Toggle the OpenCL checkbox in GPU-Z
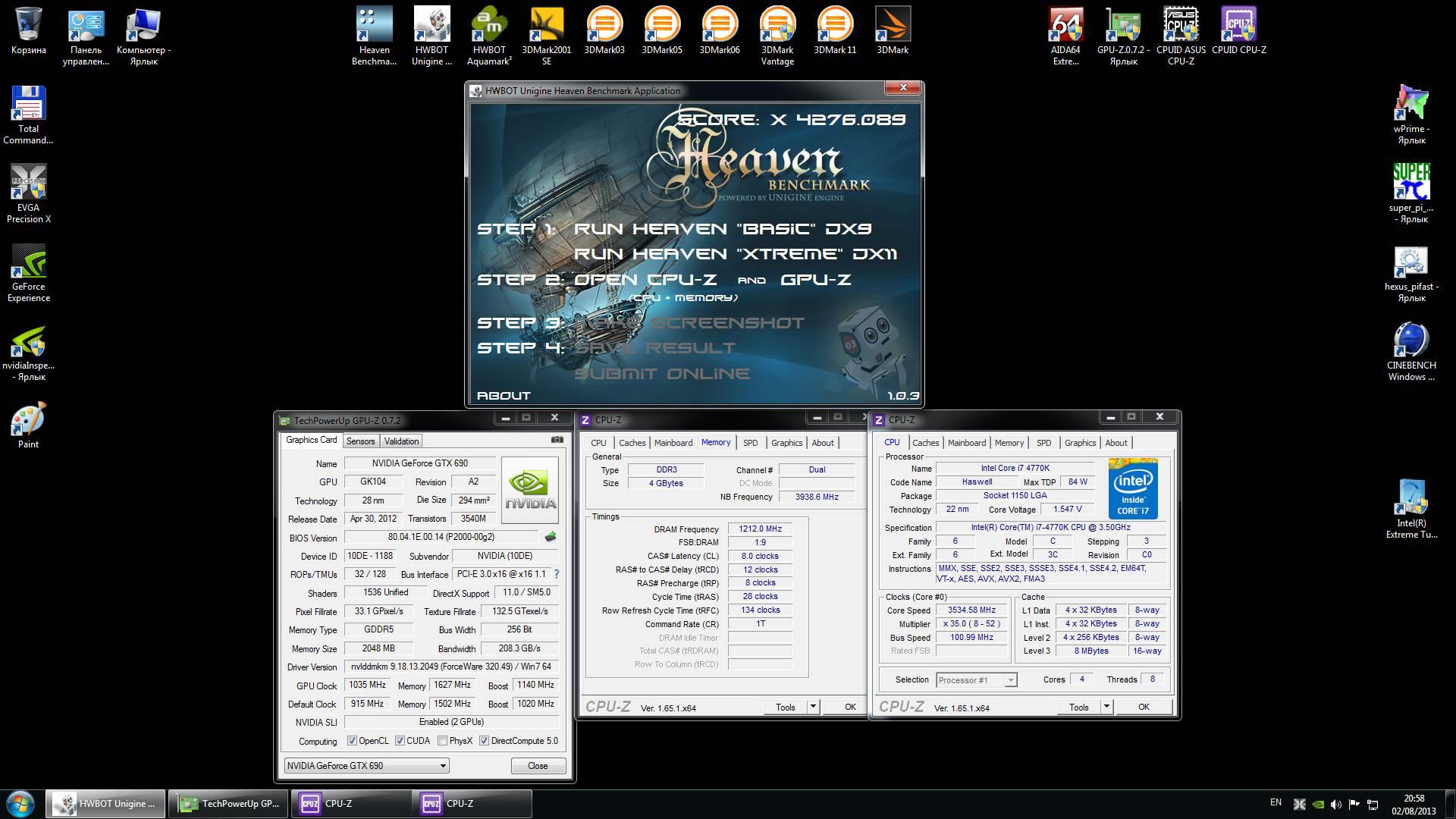1456x819 pixels. pos(352,741)
